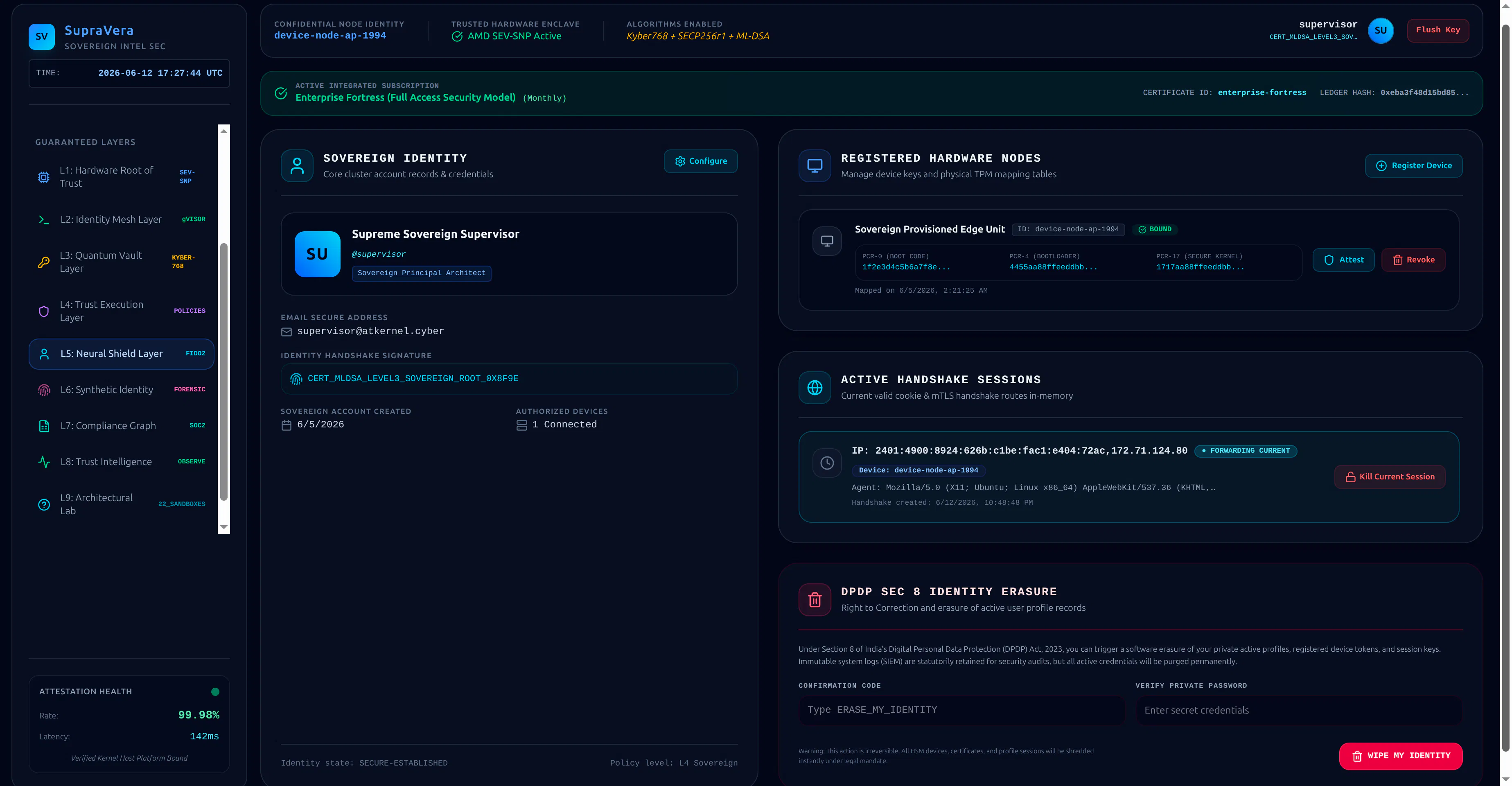
Task: Click the AMD SEV-SNP Active check icon
Action: pyautogui.click(x=457, y=36)
